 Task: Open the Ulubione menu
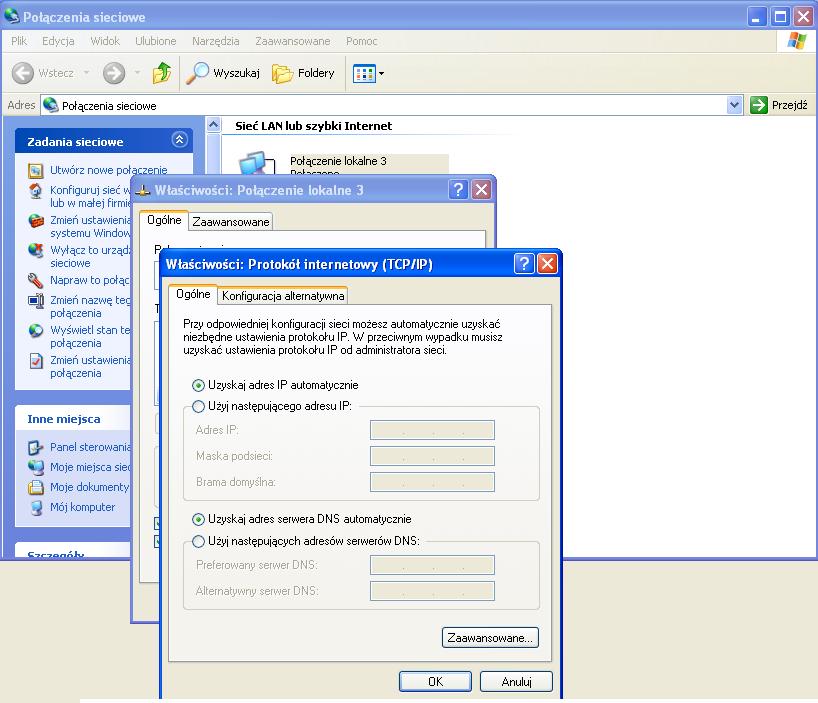[155, 41]
